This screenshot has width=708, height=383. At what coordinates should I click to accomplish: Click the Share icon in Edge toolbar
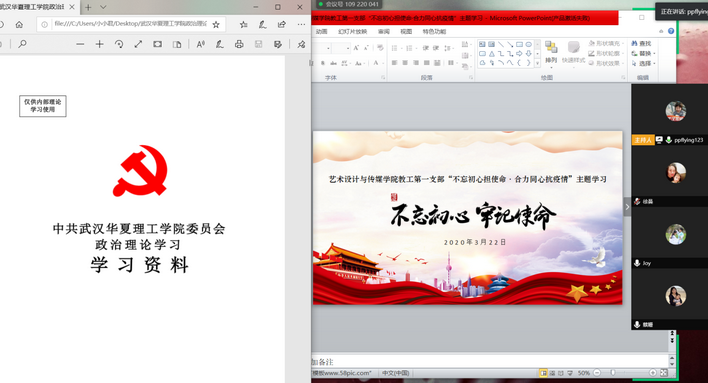pos(282,24)
